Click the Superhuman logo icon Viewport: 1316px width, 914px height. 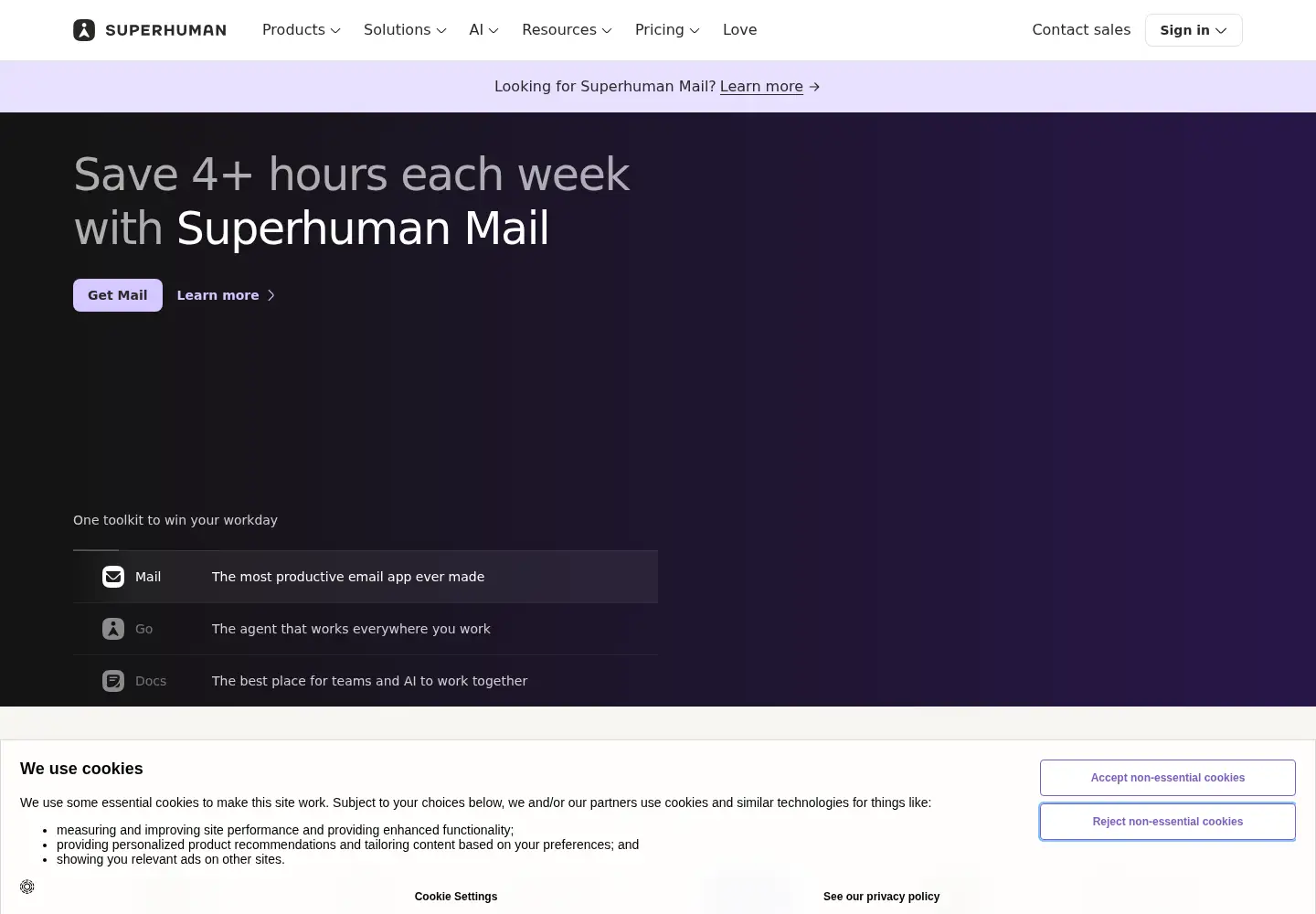click(84, 30)
